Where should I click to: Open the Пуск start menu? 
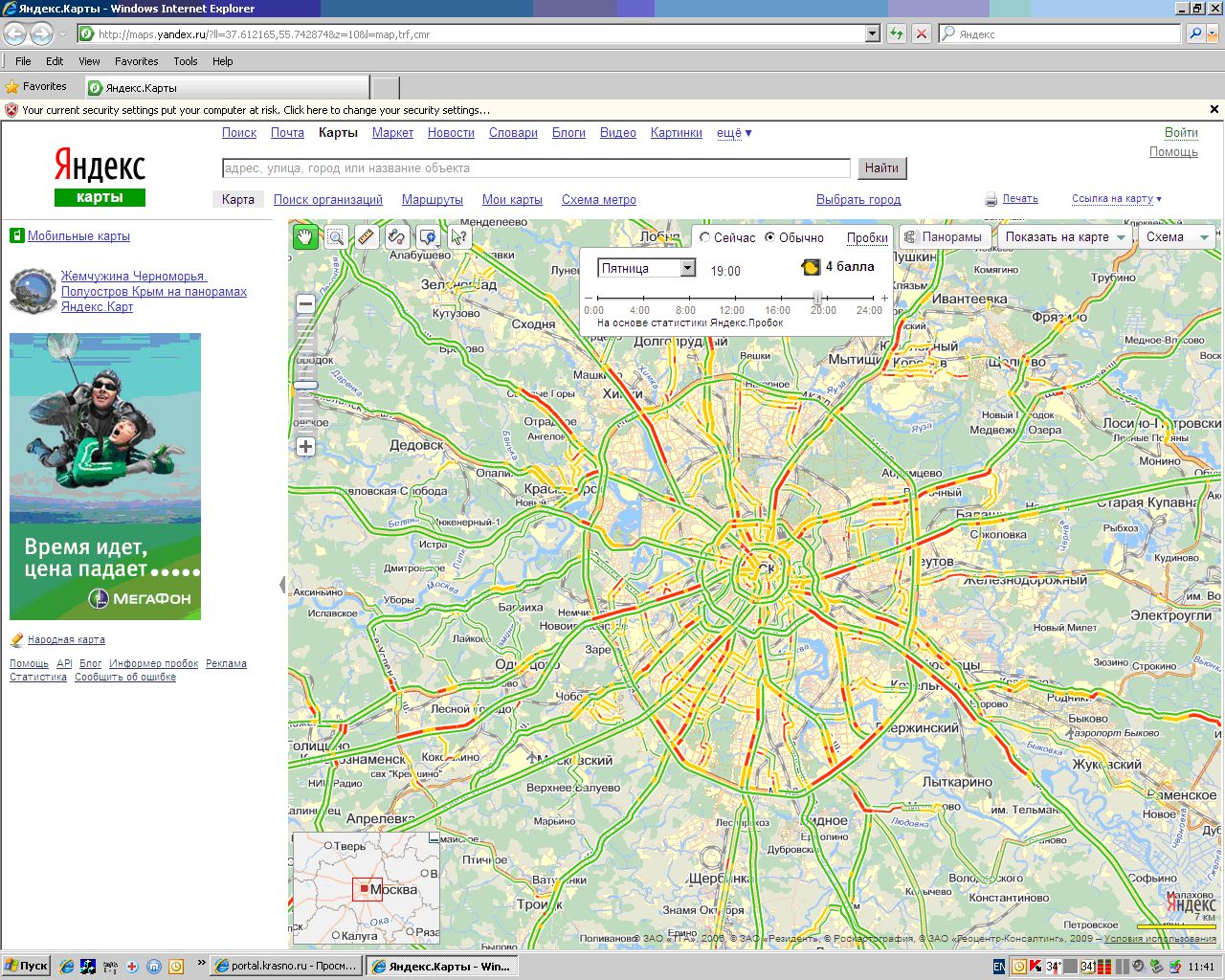coord(26,966)
